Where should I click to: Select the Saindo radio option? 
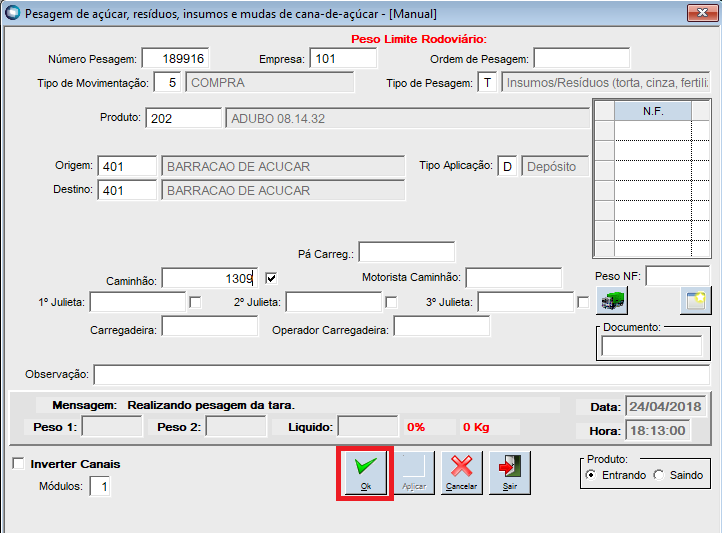(x=659, y=475)
